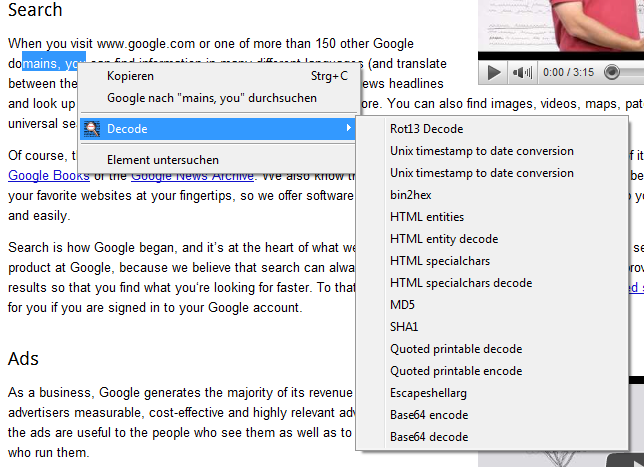Select the first Unix timestamp to date conversion
Image resolution: width=644 pixels, height=467 pixels.
pos(492,151)
